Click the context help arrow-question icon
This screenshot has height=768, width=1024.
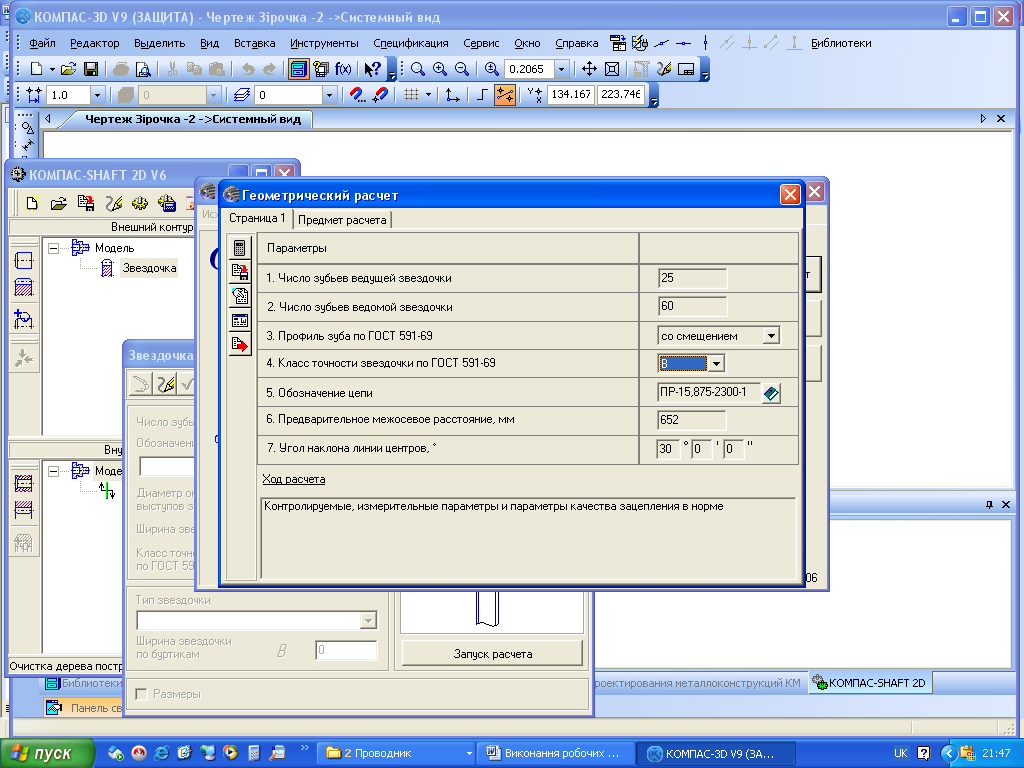[x=372, y=69]
